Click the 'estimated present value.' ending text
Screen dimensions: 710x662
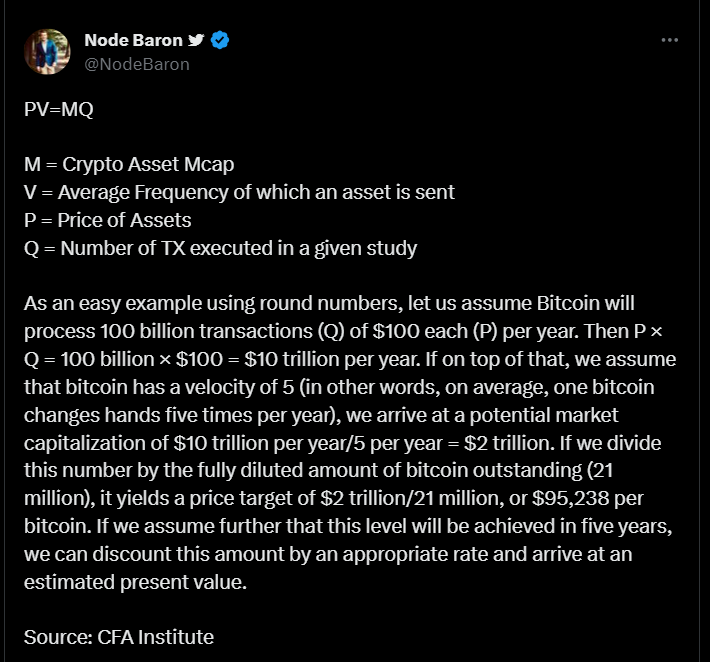(135, 582)
